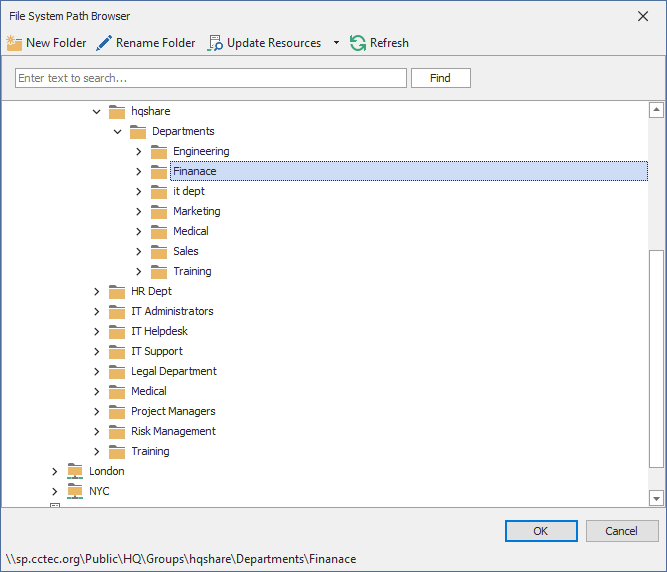Click the green Refresh icon
The width and height of the screenshot is (667, 572).
tap(358, 43)
